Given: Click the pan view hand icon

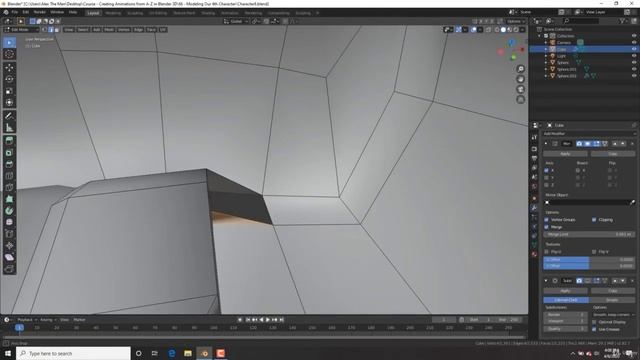Looking at the screenshot, I should [520, 79].
